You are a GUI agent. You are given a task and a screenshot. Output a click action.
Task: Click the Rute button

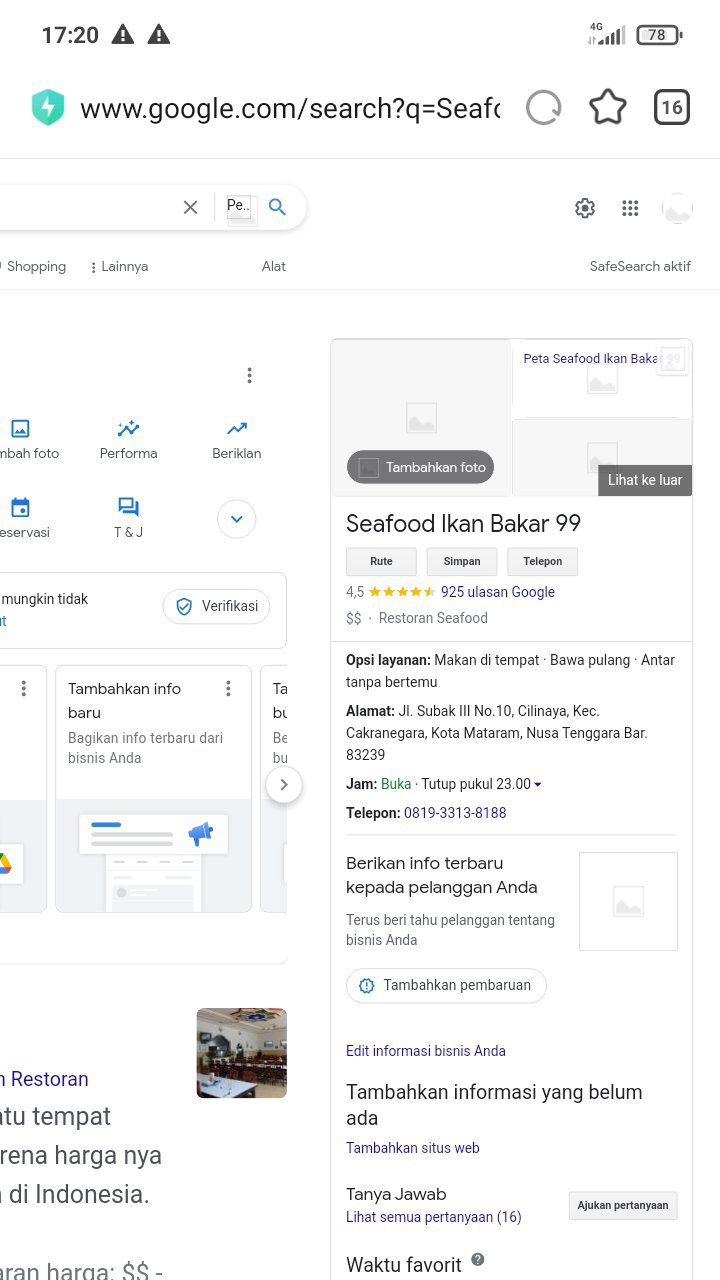pyautogui.click(x=381, y=561)
